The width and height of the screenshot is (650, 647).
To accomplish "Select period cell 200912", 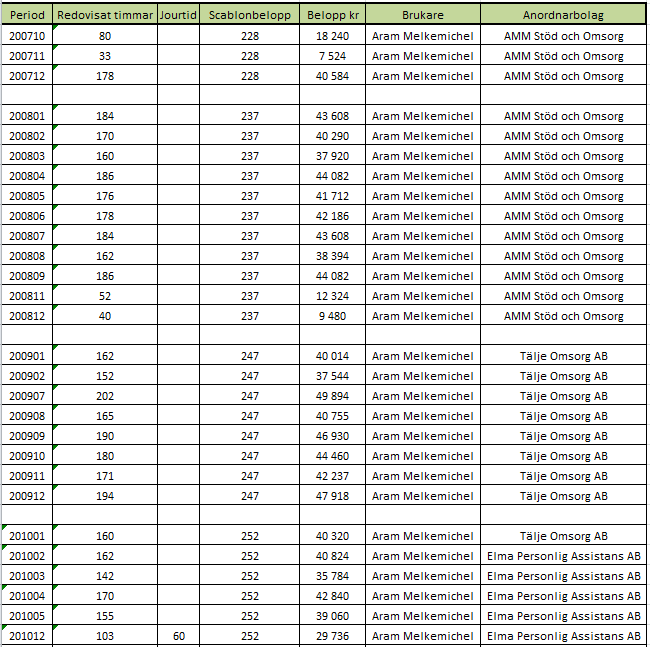I will point(27,496).
